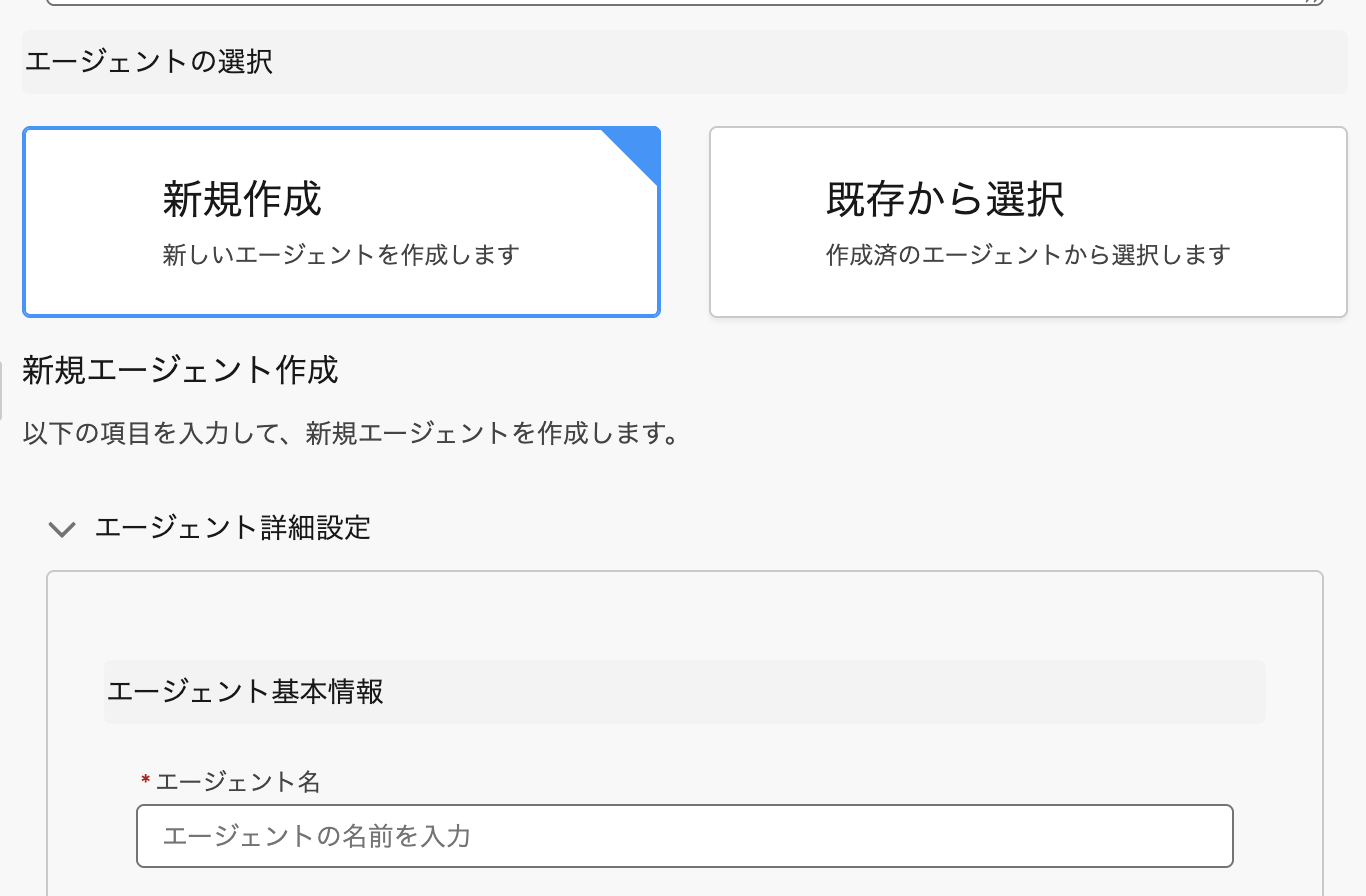The width and height of the screenshot is (1366, 896).
Task: Click the 既存から選択 card title text
Action: pos(945,199)
